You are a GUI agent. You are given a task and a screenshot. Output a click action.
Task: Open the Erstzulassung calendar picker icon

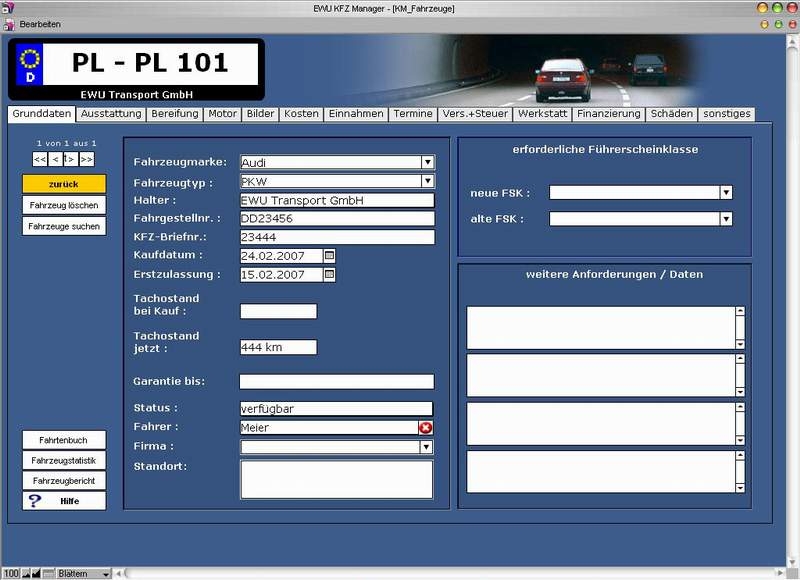[x=329, y=275]
